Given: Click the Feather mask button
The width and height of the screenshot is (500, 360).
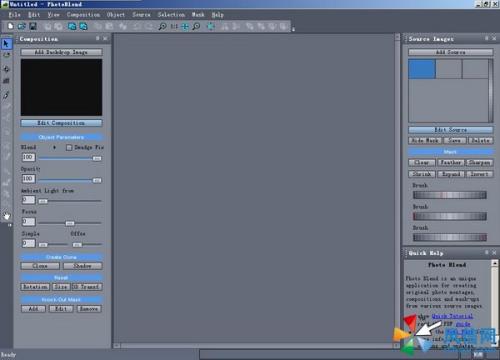Looking at the screenshot, I should point(451,162).
